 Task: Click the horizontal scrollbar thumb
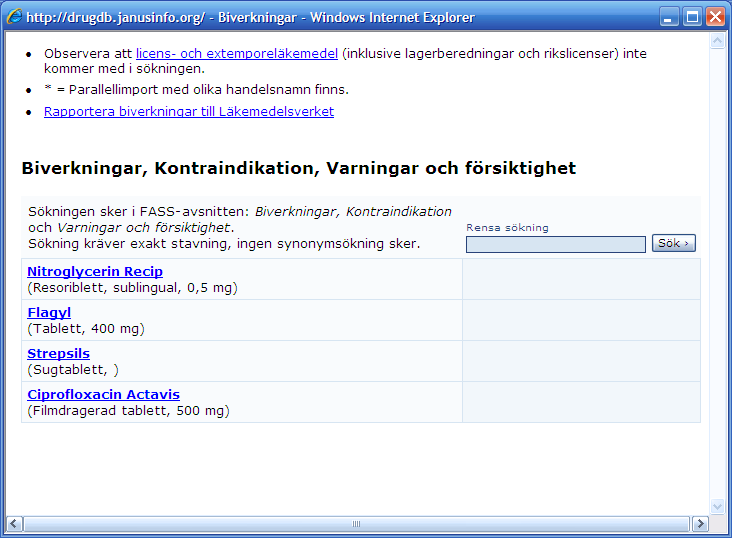[357, 524]
